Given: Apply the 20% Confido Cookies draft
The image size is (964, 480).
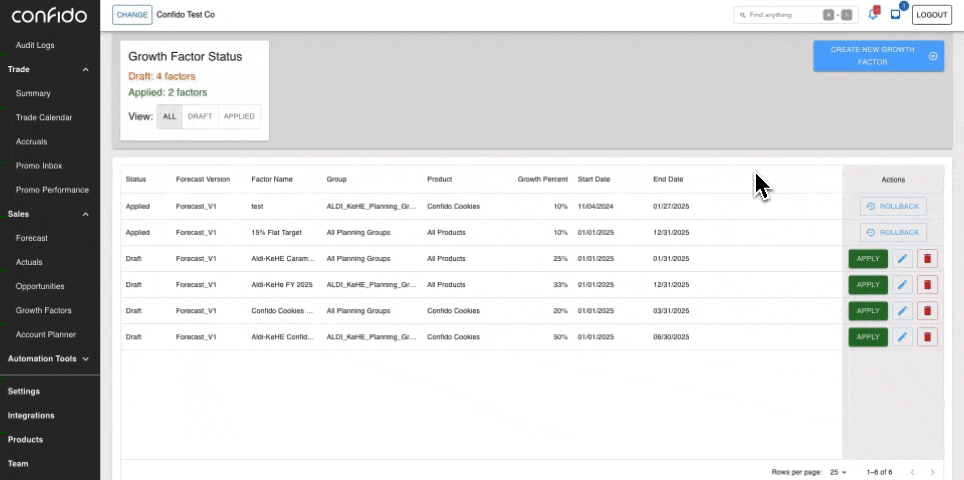Looking at the screenshot, I should tap(868, 311).
